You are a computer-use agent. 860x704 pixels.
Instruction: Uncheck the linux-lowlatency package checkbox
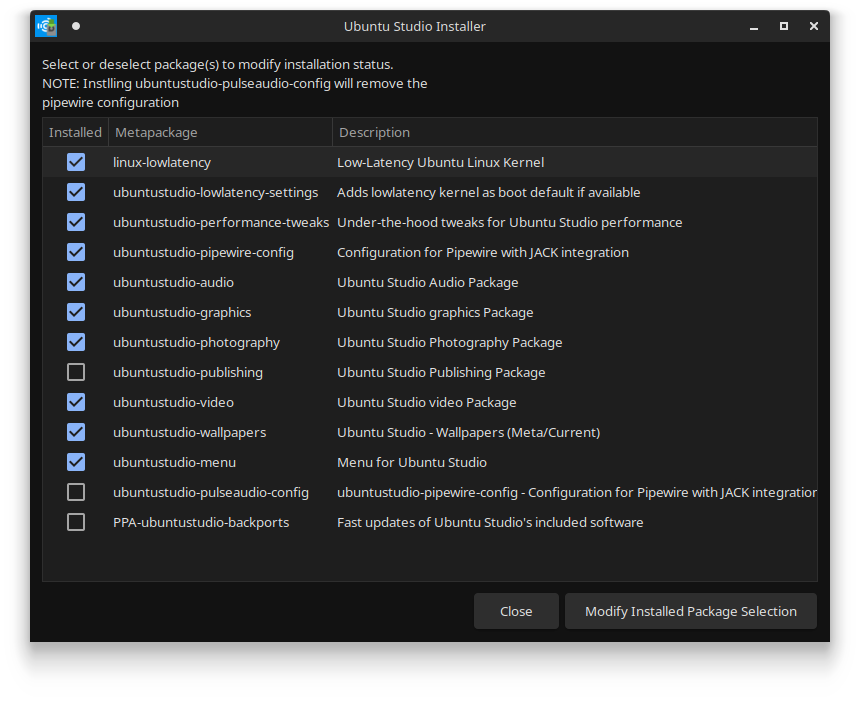click(76, 162)
